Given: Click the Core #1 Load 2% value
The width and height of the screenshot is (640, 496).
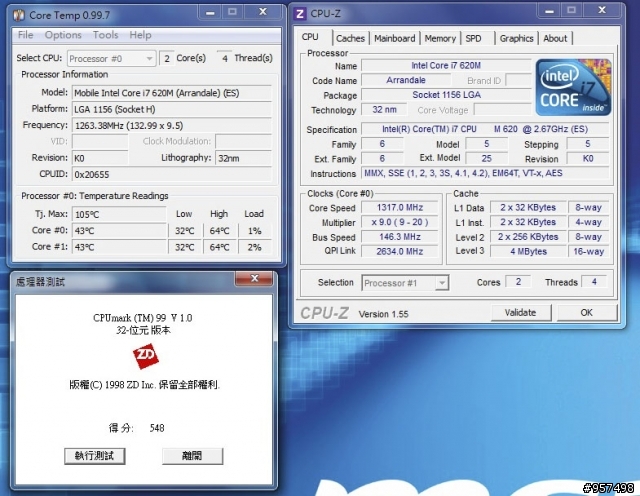Looking at the screenshot, I should click(254, 247).
